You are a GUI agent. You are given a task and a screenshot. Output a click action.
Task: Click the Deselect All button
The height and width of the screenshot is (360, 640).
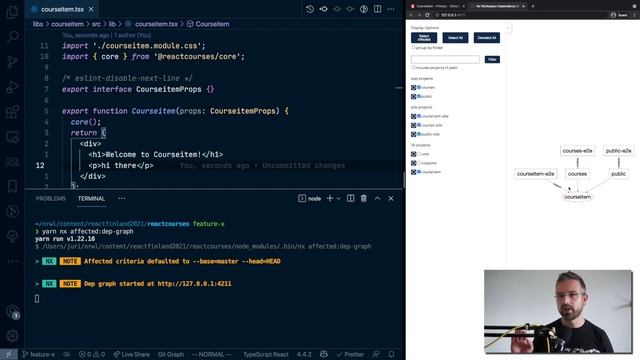point(487,38)
